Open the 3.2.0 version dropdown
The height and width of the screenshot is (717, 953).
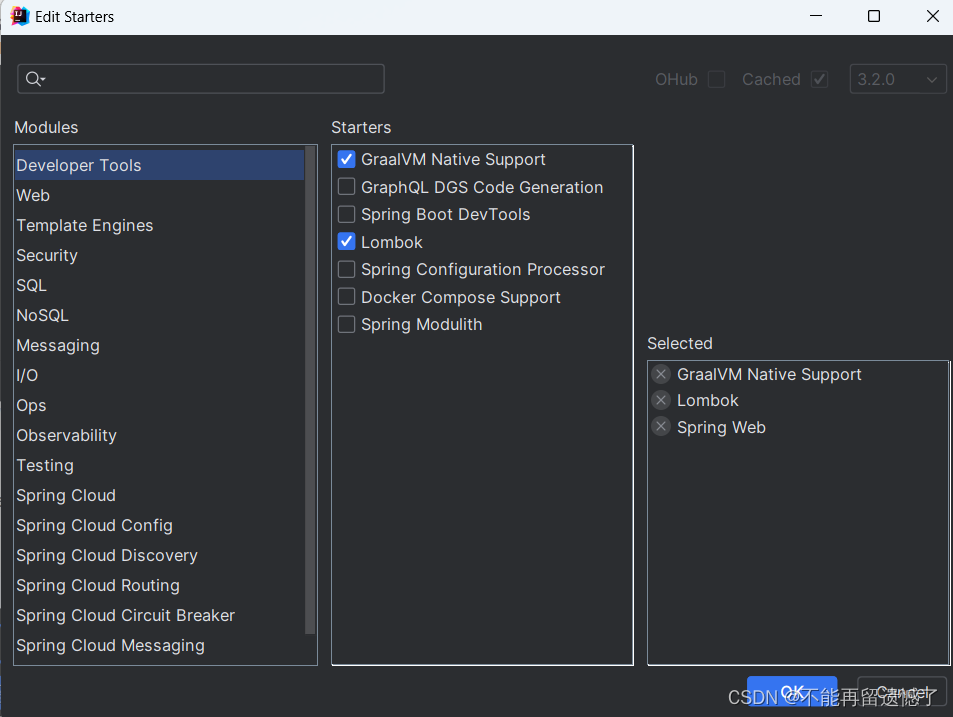(898, 79)
